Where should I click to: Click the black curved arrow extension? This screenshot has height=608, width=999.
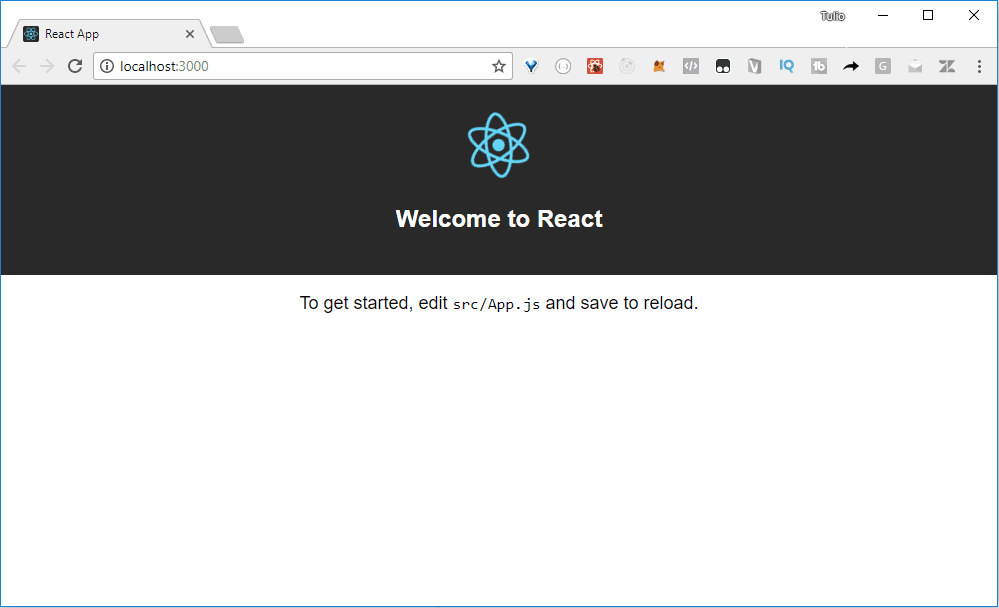(851, 66)
